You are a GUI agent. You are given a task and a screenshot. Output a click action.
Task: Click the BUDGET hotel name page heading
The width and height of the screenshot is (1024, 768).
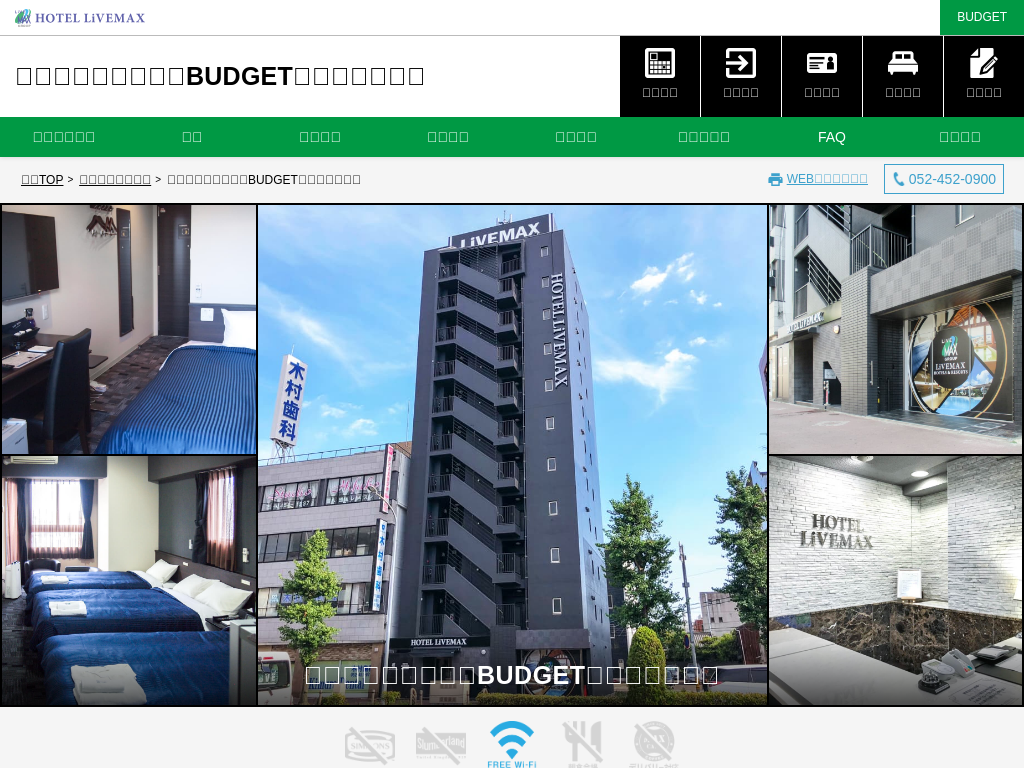(220, 76)
